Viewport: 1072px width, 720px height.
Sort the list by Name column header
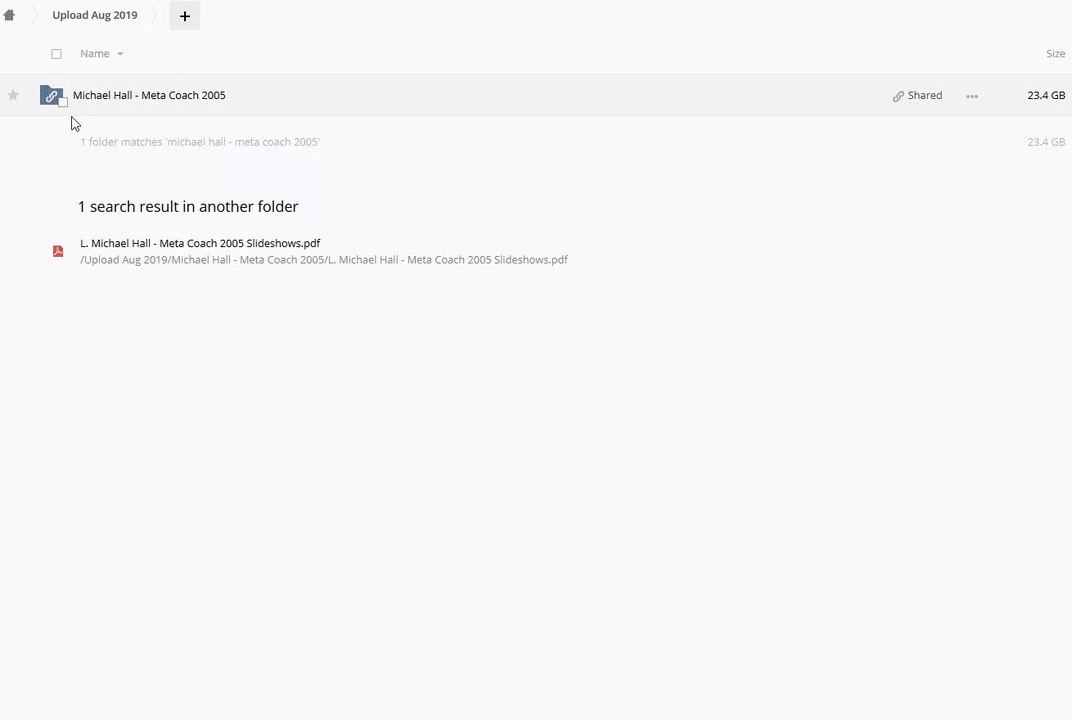click(x=94, y=54)
